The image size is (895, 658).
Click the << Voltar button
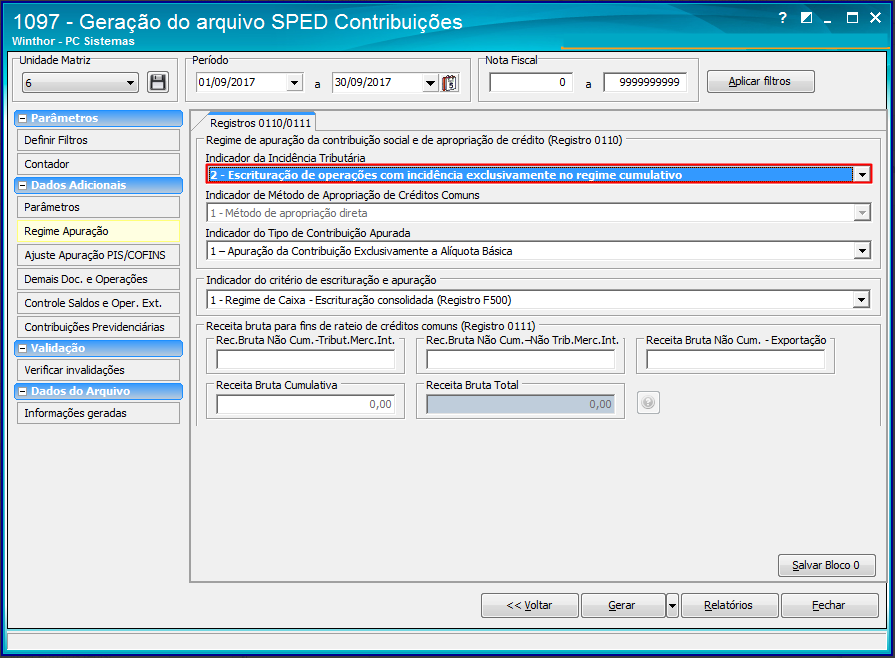tap(530, 605)
